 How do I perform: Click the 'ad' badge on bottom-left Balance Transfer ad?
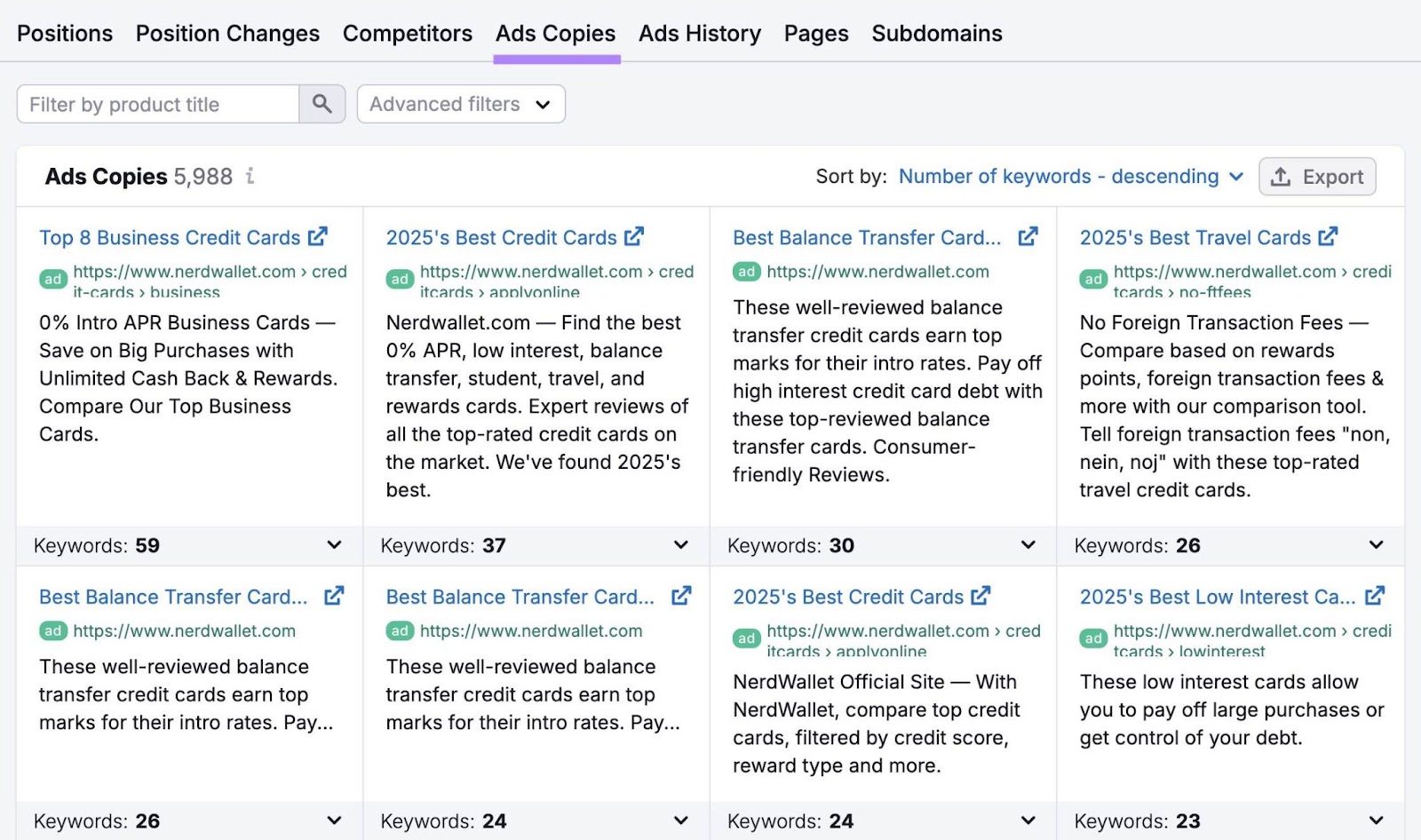click(x=52, y=630)
